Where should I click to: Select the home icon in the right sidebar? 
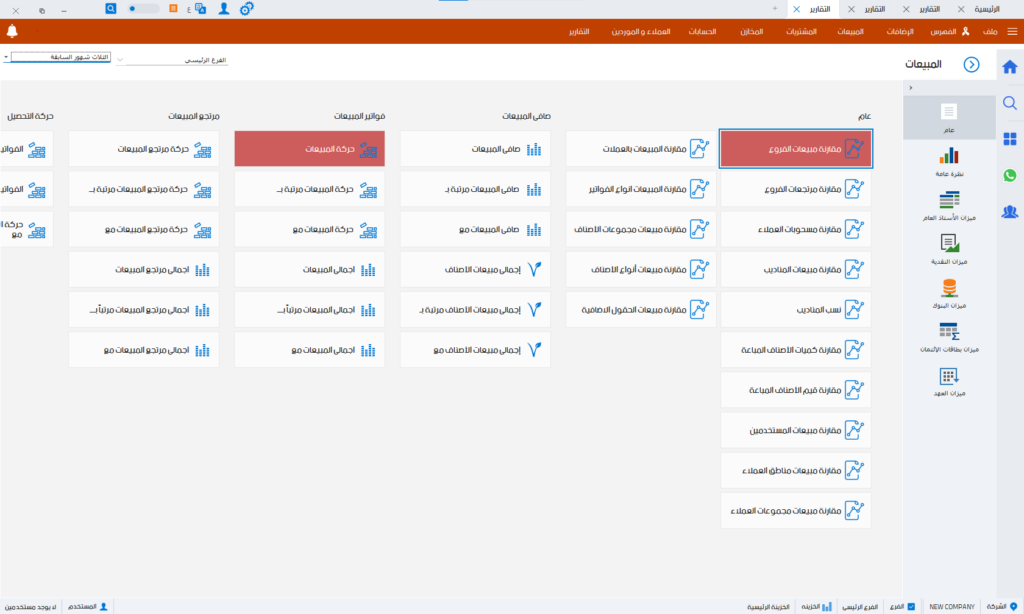pos(1009,65)
